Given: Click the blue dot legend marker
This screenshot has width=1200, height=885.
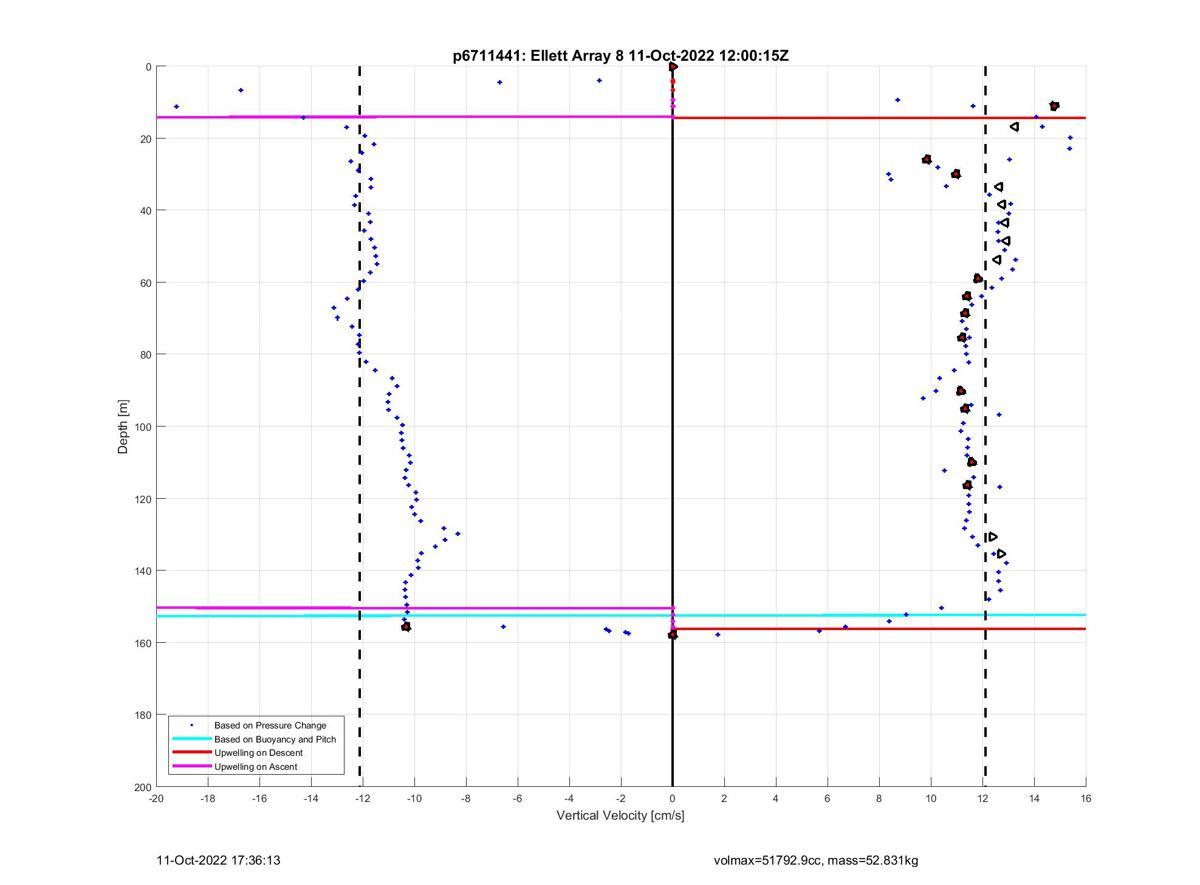Looking at the screenshot, I should 192,725.
